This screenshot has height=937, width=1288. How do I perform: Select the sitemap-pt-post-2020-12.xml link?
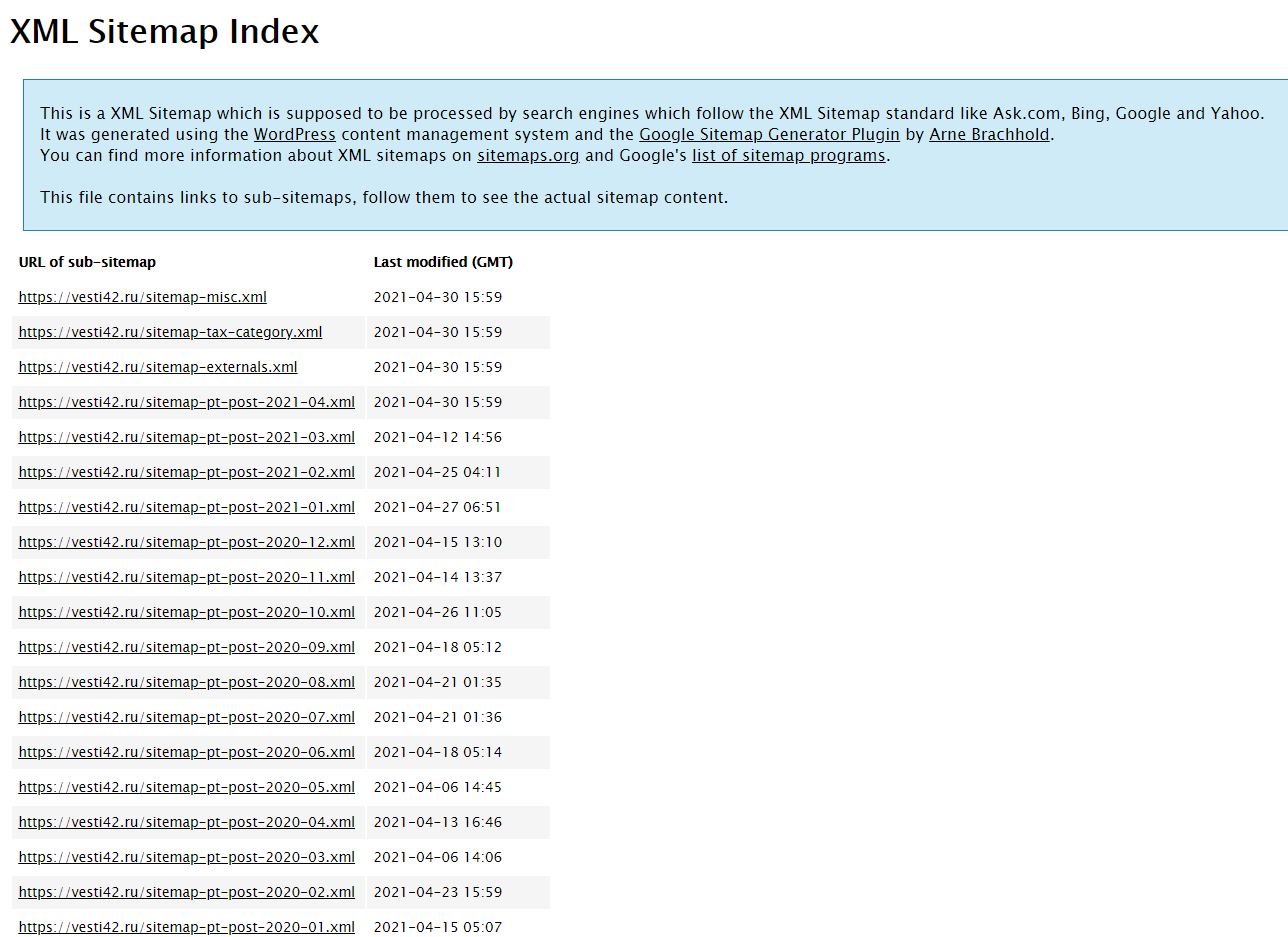[x=186, y=542]
